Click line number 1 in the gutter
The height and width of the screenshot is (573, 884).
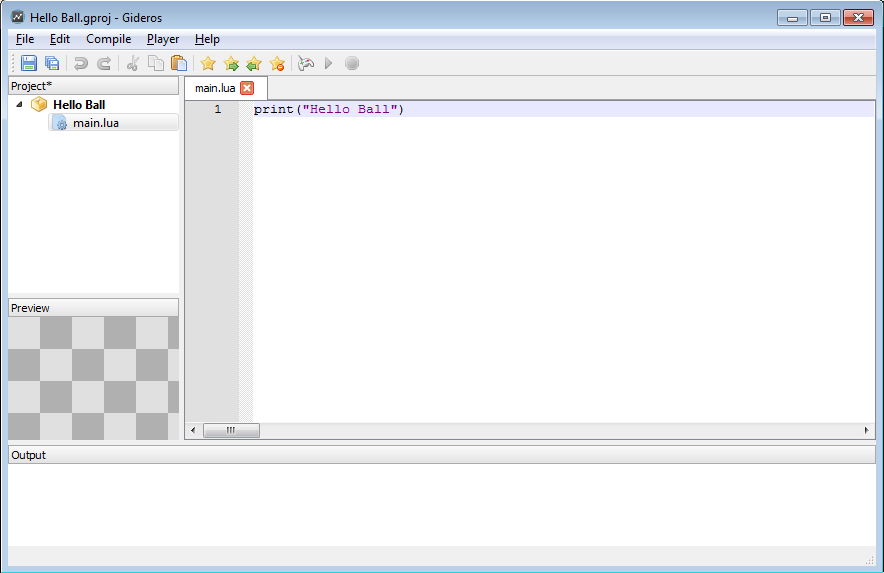[218, 109]
